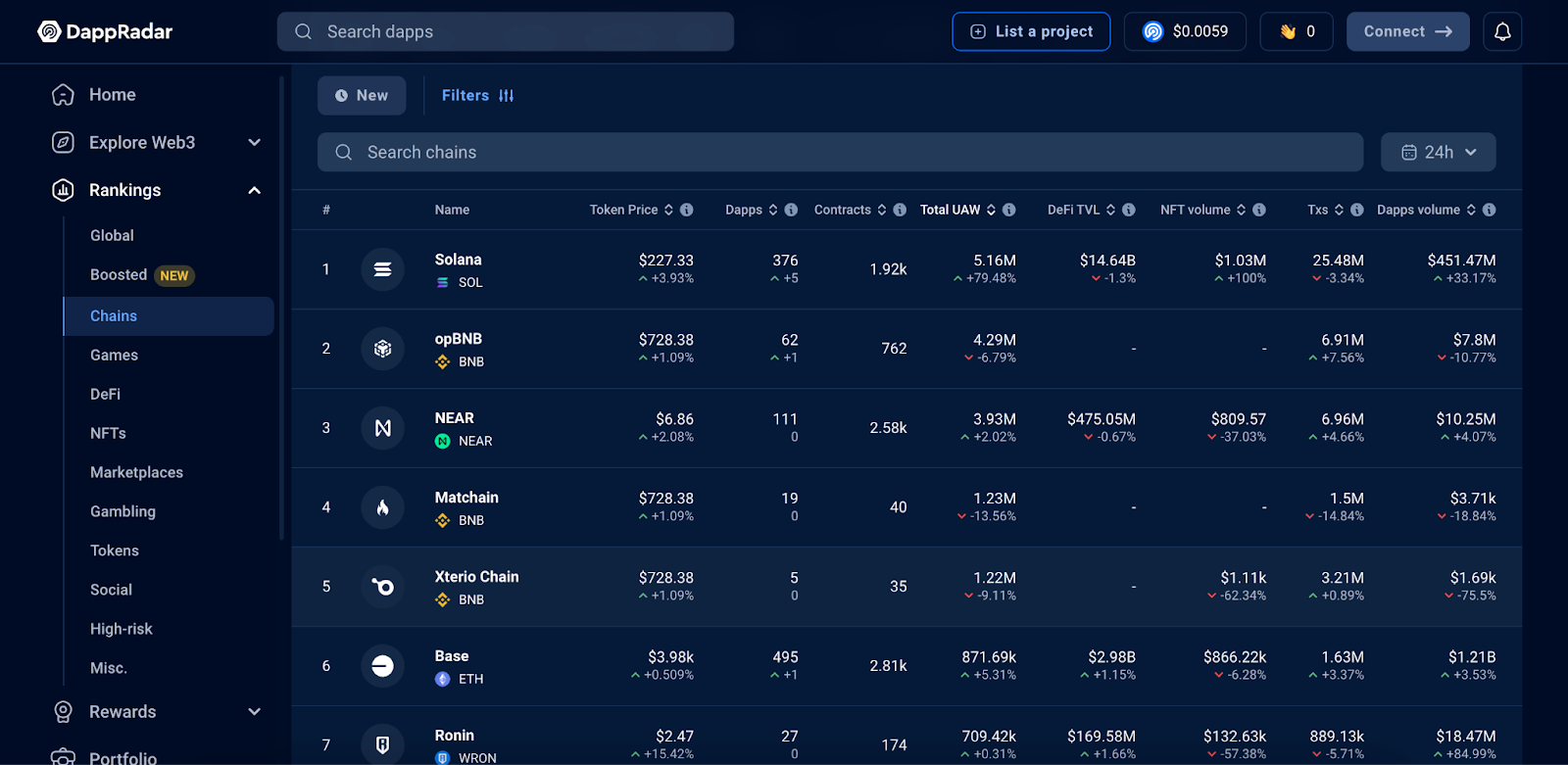Screen dimensions: 1568x765
Task: Click the Explore Web3 compass icon
Action: (x=63, y=142)
